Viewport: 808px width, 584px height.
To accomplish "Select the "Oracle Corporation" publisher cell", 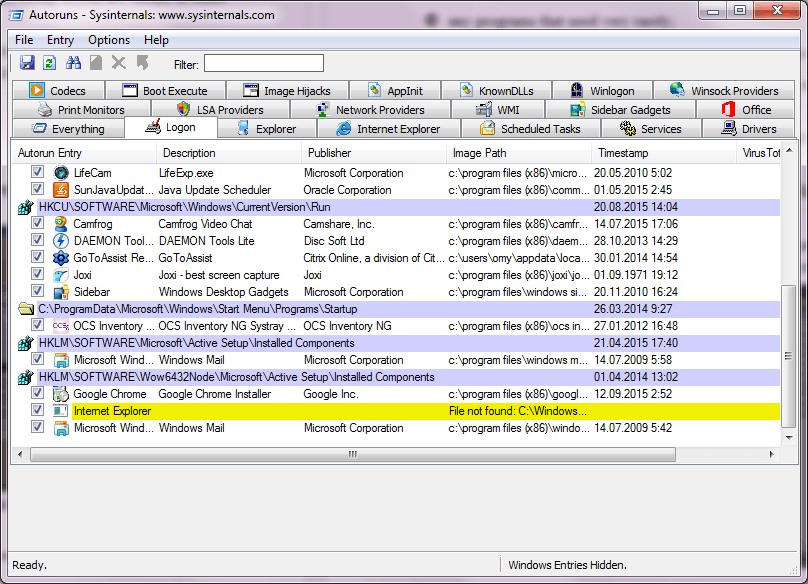I will click(347, 190).
